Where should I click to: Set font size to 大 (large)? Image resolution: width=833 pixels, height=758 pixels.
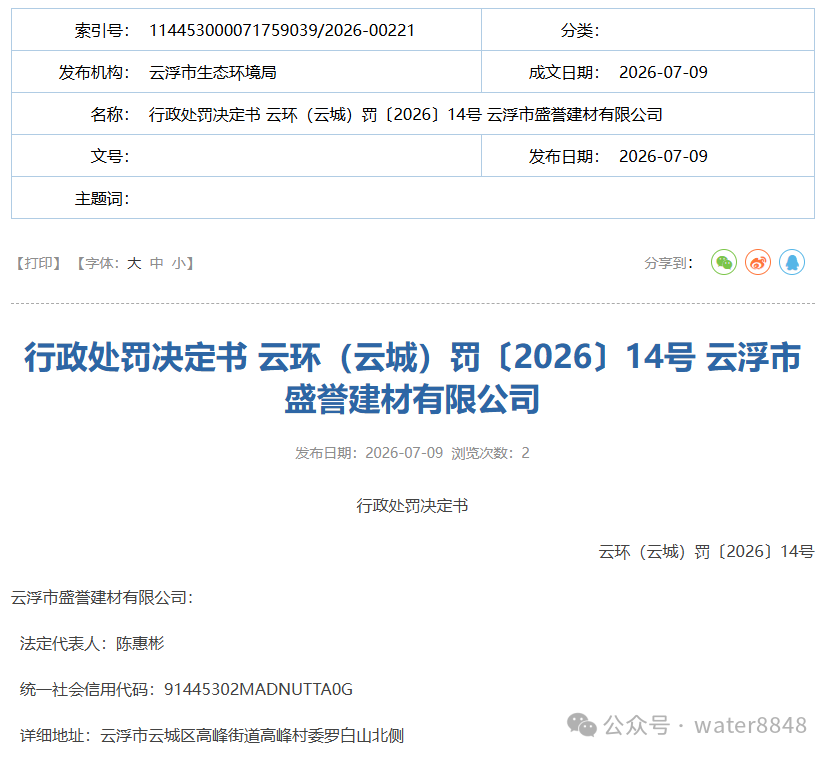pos(134,263)
